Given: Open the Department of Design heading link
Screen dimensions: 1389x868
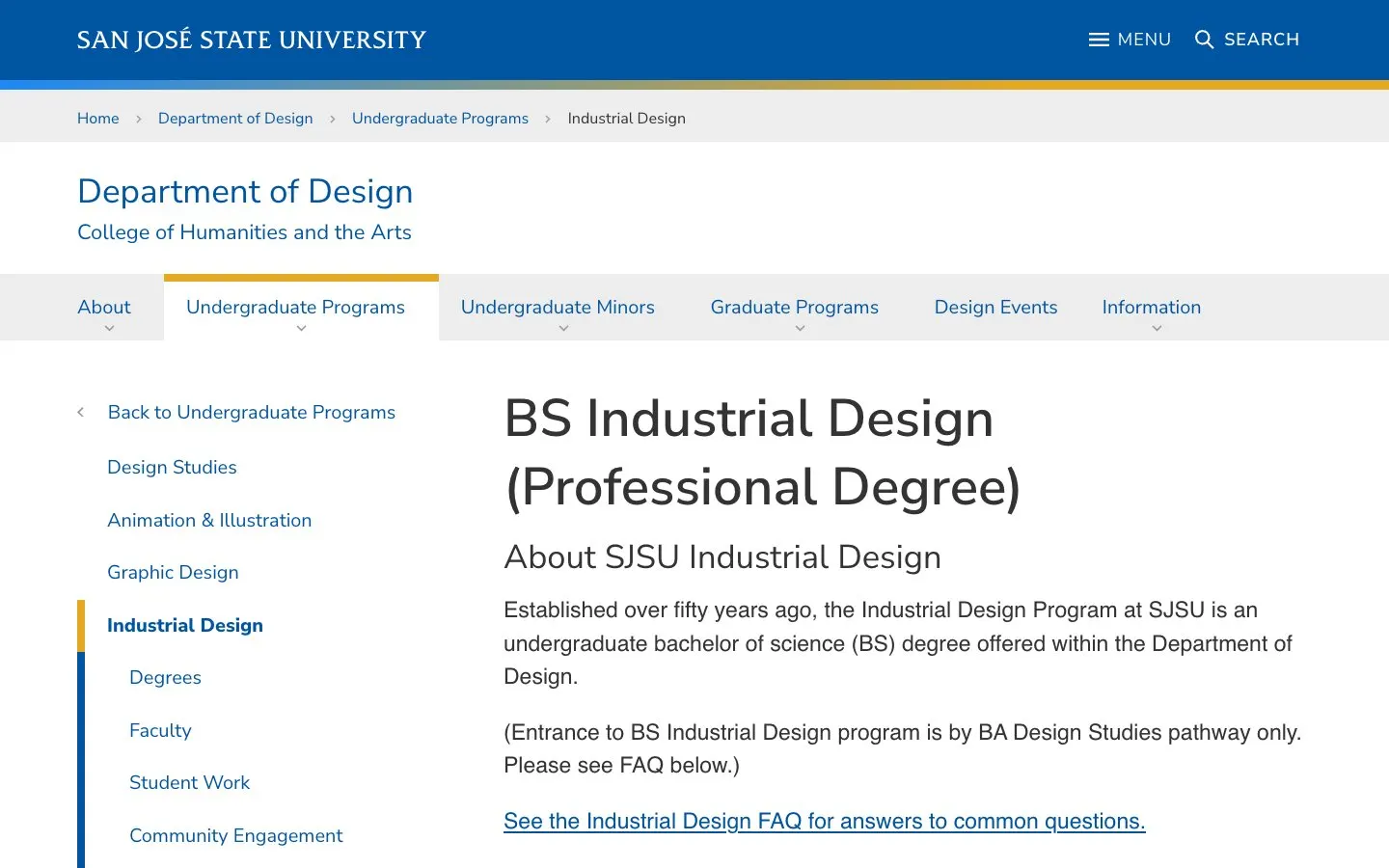Looking at the screenshot, I should [245, 191].
